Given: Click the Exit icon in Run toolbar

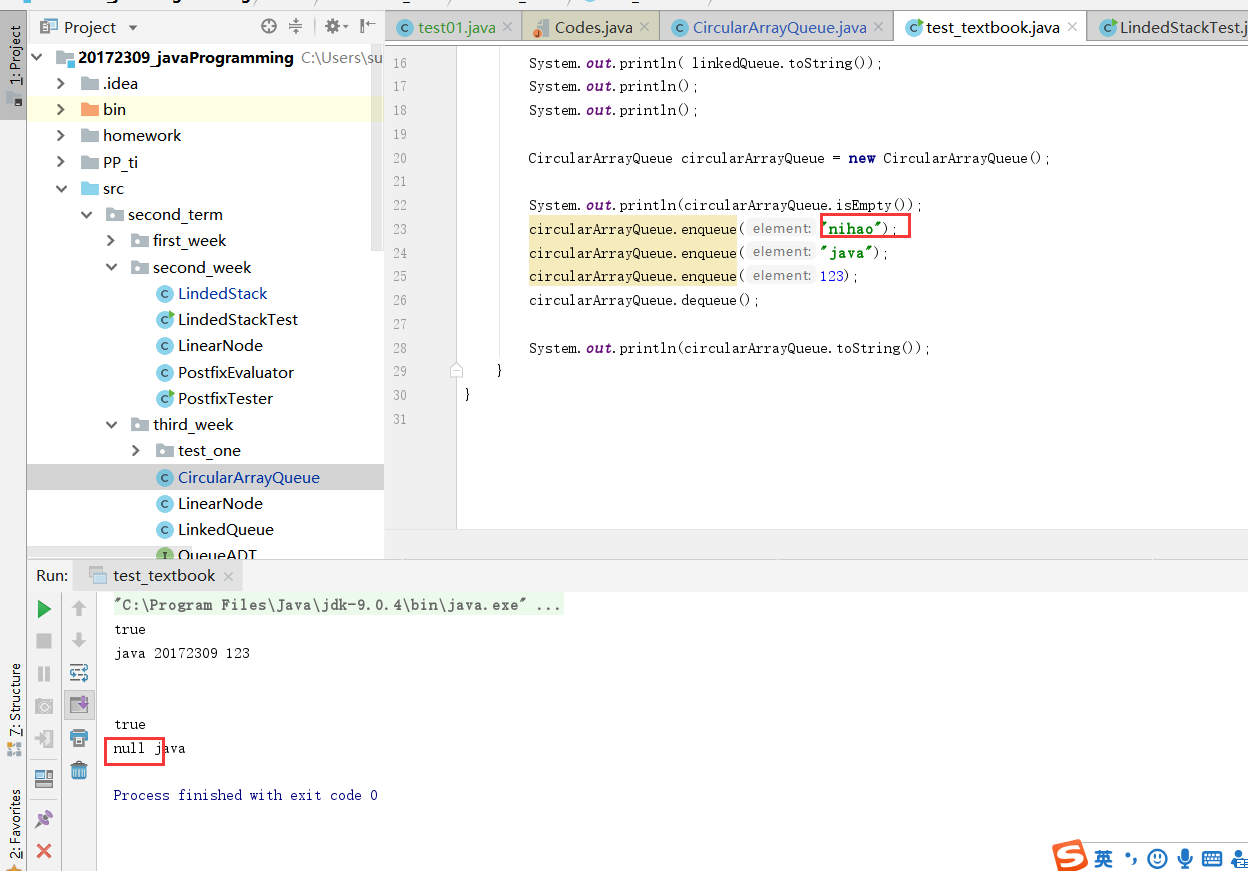Looking at the screenshot, I should pyautogui.click(x=44, y=739).
